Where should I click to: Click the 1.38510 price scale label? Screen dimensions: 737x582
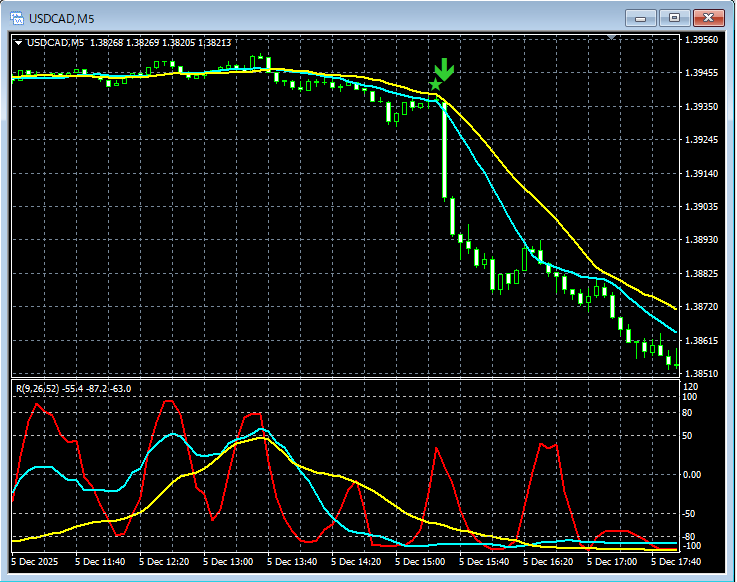pyautogui.click(x=702, y=373)
